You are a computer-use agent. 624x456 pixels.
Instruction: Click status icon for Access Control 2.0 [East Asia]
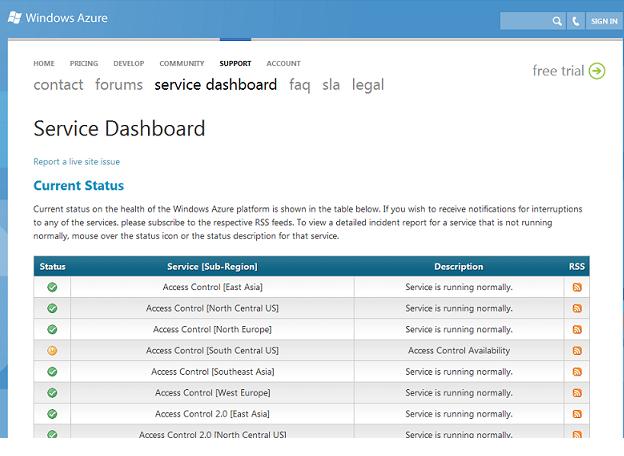point(52,414)
